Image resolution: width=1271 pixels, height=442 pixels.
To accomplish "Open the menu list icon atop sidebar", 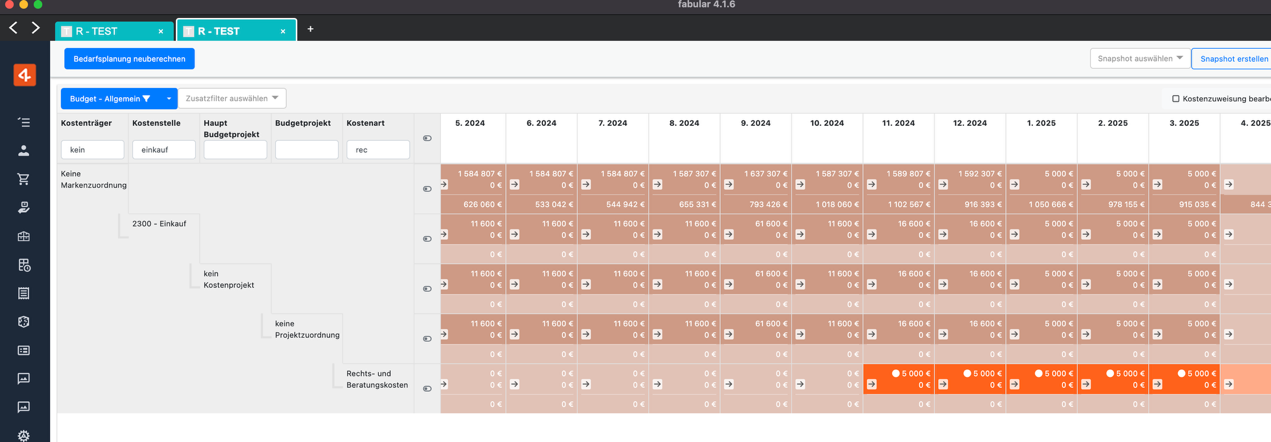I will pos(24,122).
